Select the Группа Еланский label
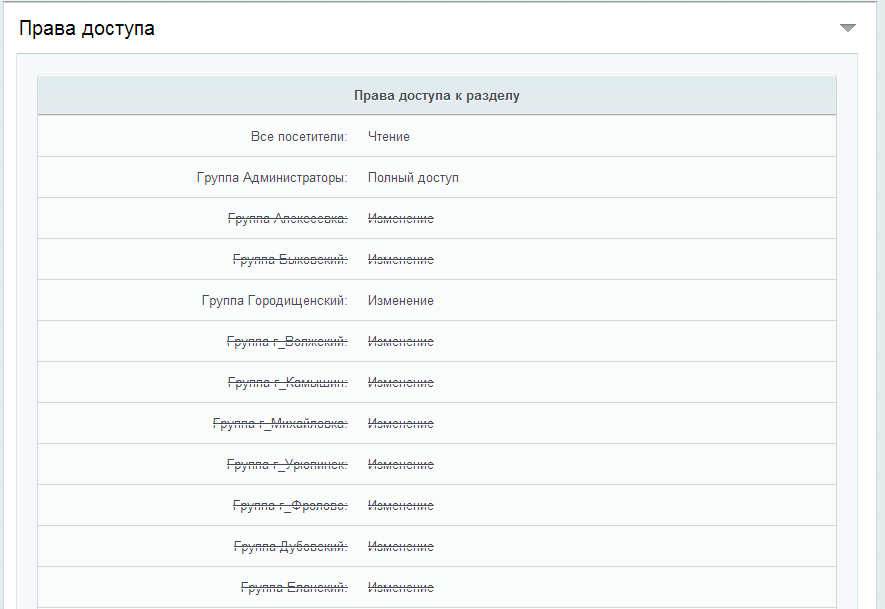Viewport: 885px width, 609px height. pos(294,588)
